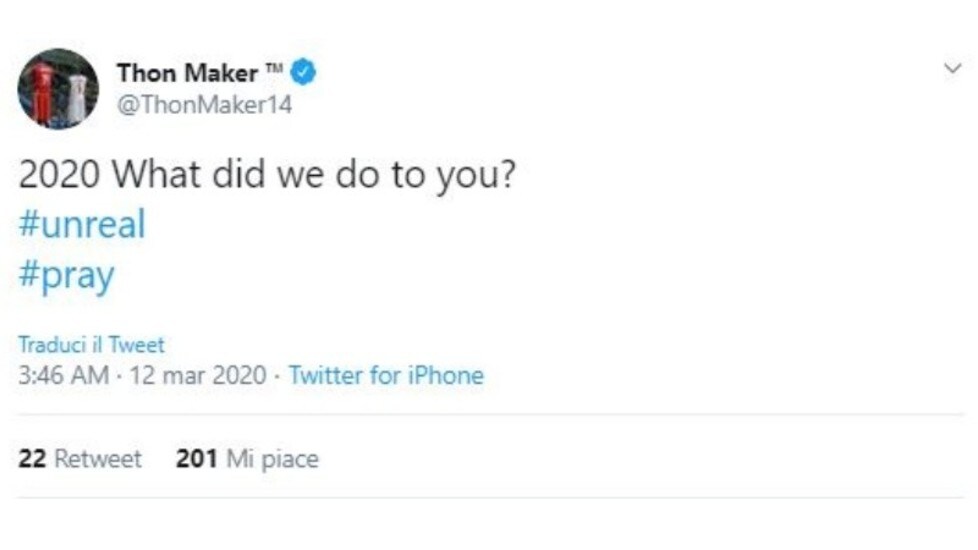Expand the tweet options chevron

(x=952, y=68)
